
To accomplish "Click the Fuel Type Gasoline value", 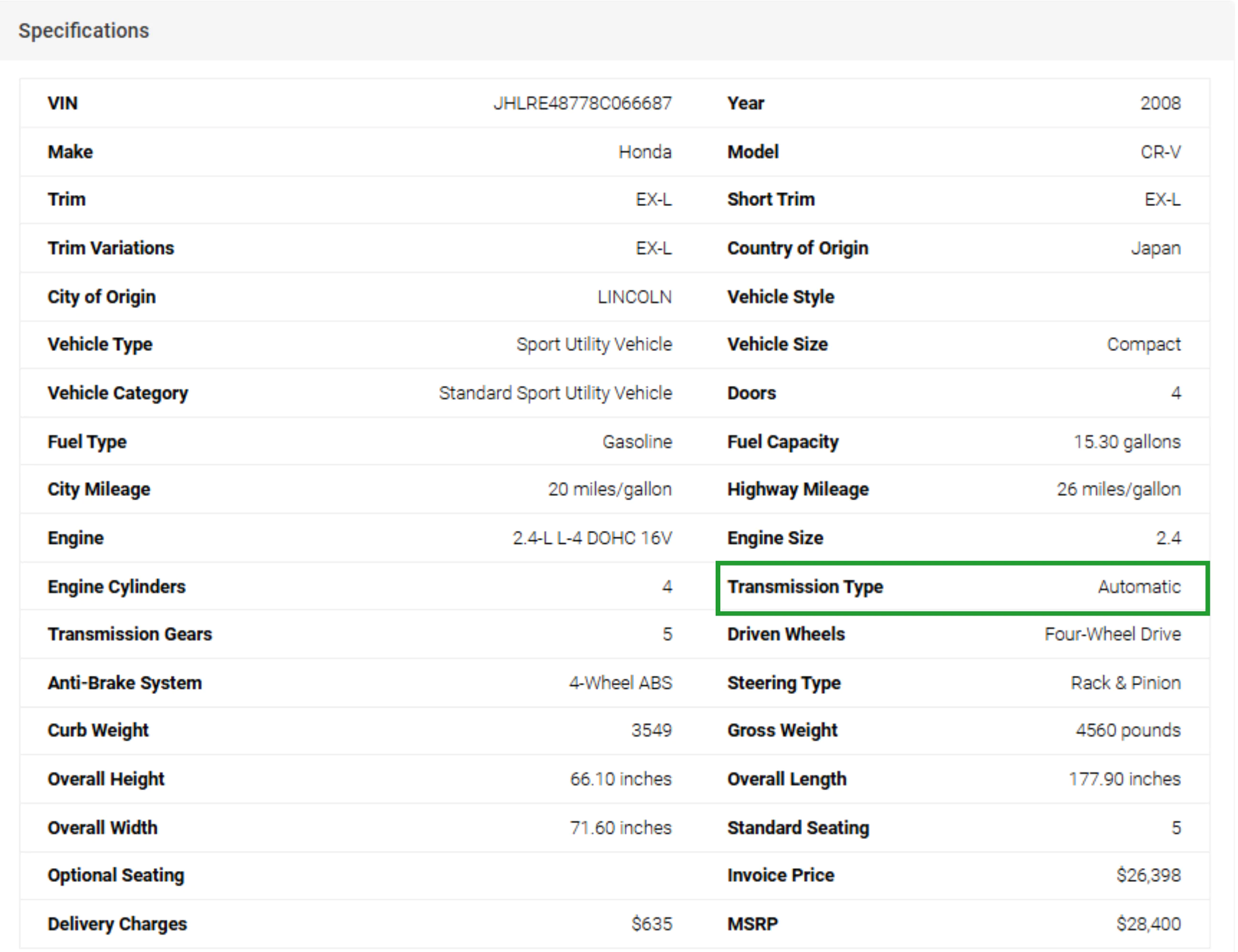I will click(638, 442).
